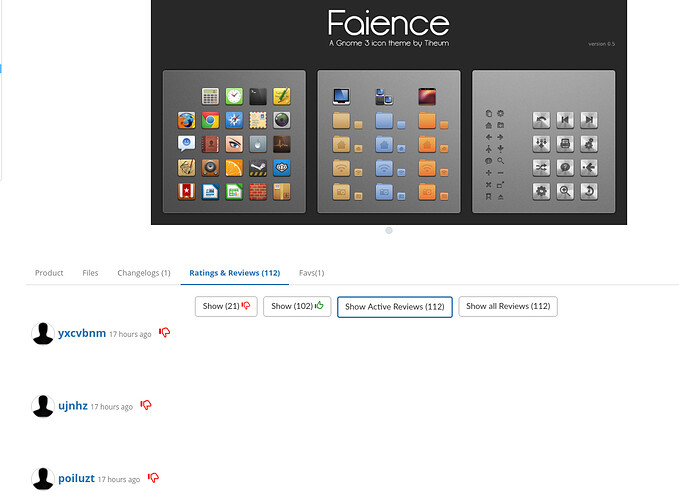Open yxcvbnm user profile link
This screenshot has height=500, width=679.
click(82, 333)
